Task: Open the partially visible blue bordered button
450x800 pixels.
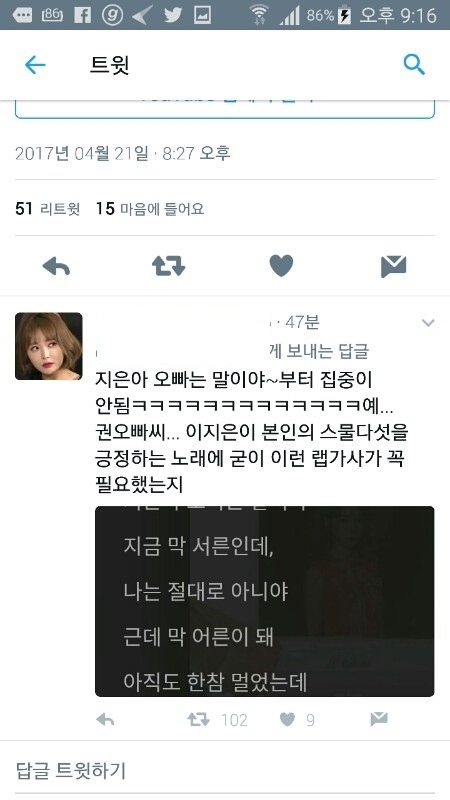Action: 225,109
